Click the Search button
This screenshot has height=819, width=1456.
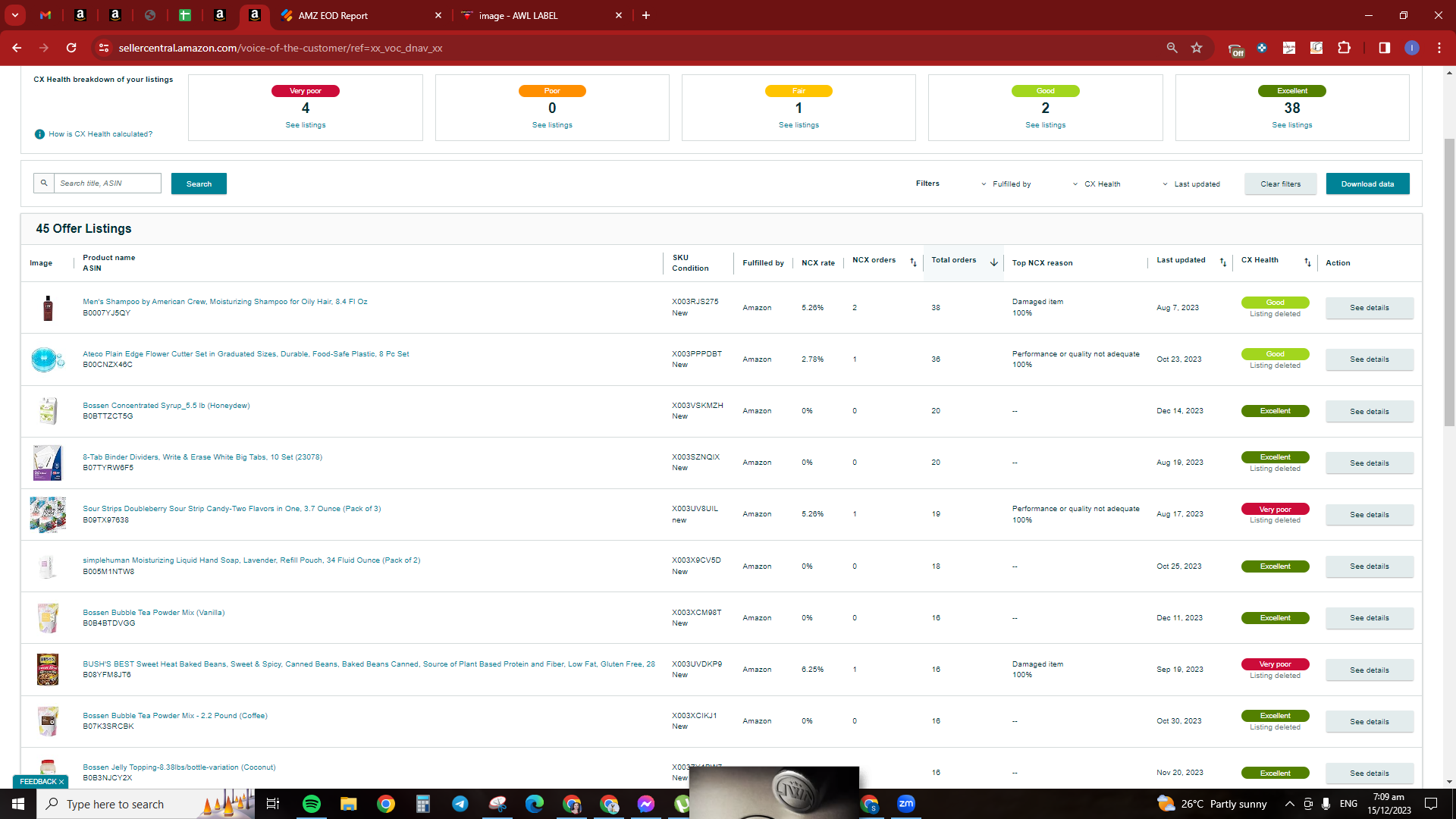point(199,184)
